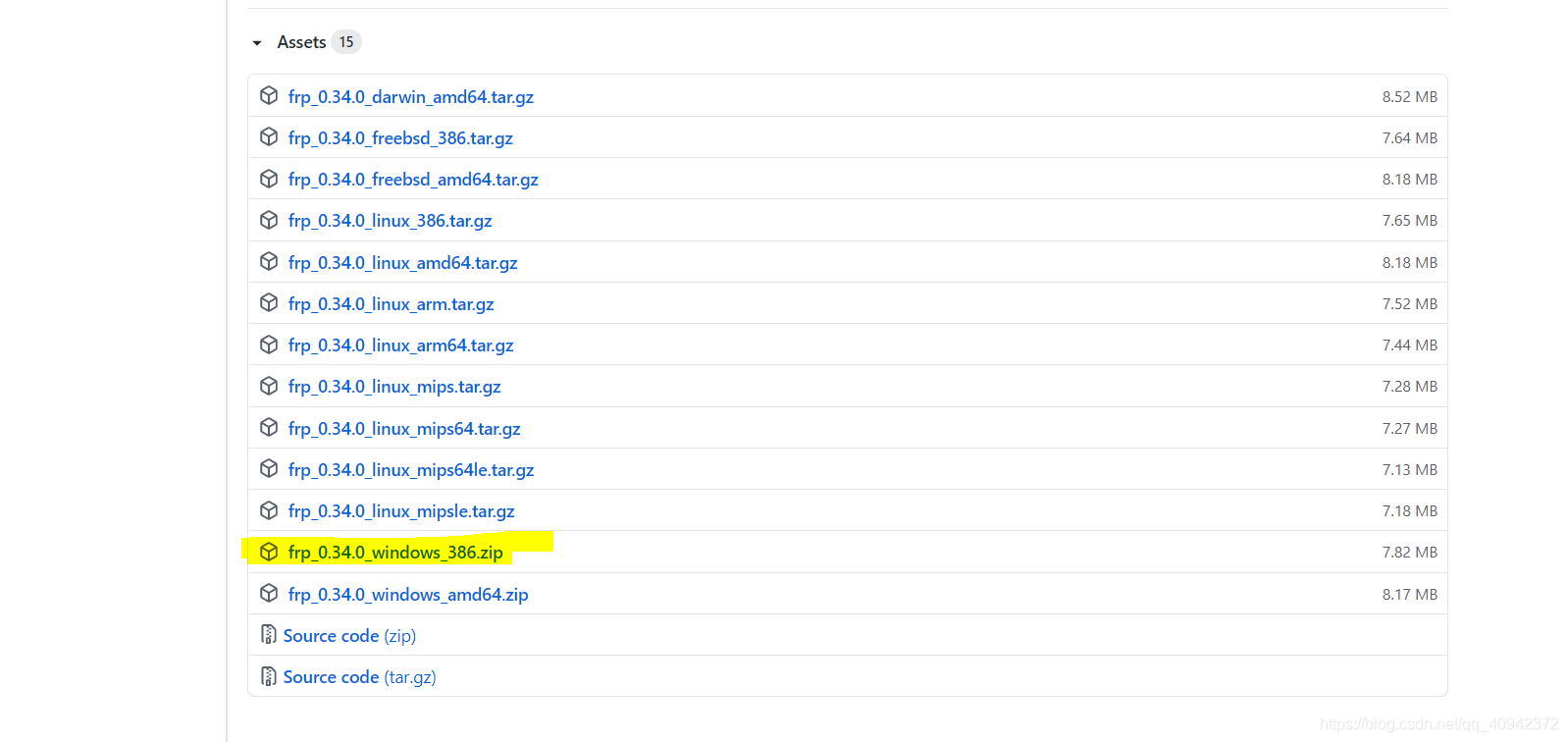Image resolution: width=1568 pixels, height=742 pixels.
Task: Click package icon beside frp_0.34.0_darwin_amd64.tar.gz
Action: 269,95
